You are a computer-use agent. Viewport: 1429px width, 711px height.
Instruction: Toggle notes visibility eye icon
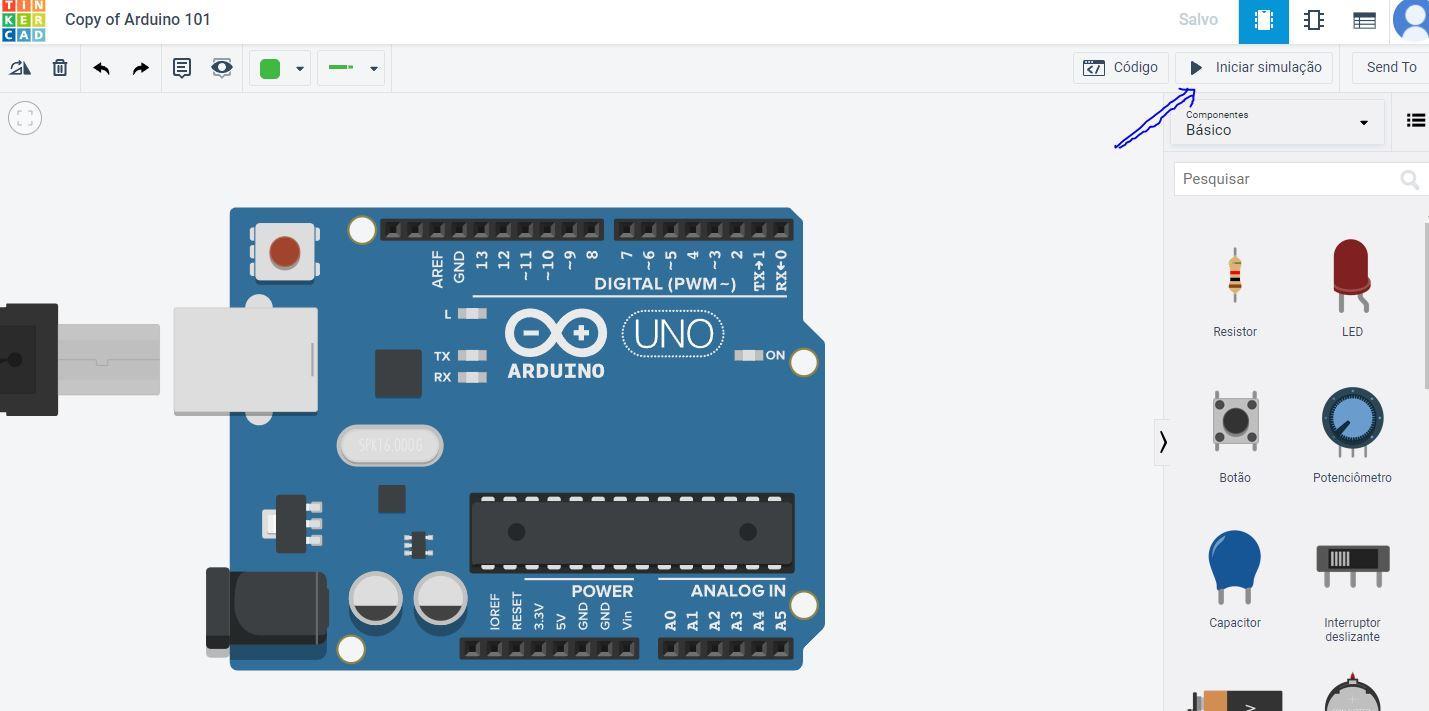[222, 68]
